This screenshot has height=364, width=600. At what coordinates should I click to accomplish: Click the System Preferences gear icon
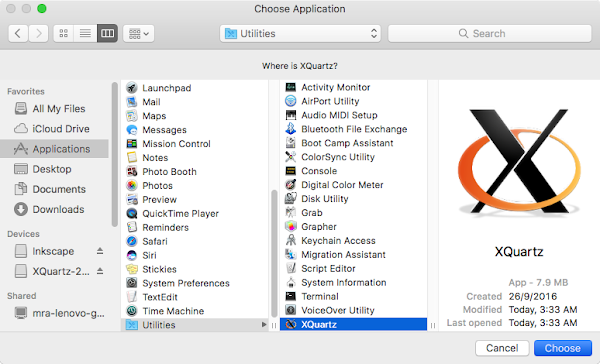click(132, 283)
